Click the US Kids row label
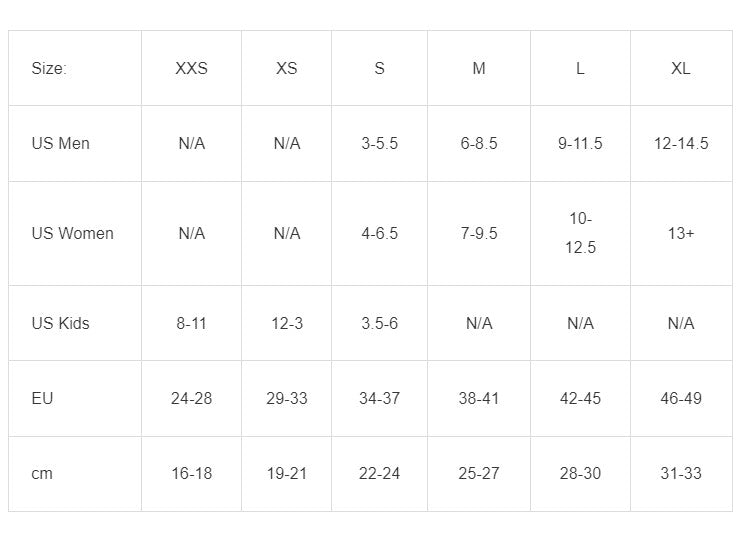743x558 pixels. point(61,323)
